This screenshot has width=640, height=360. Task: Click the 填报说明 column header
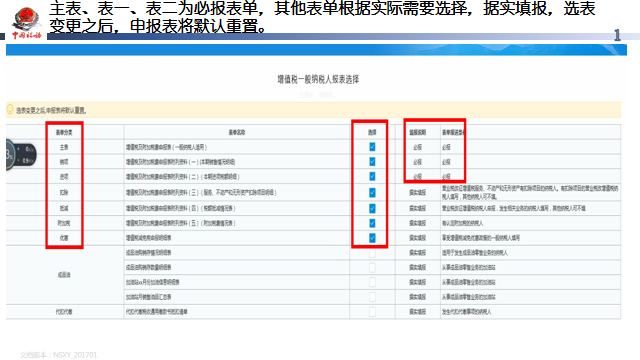coord(418,132)
